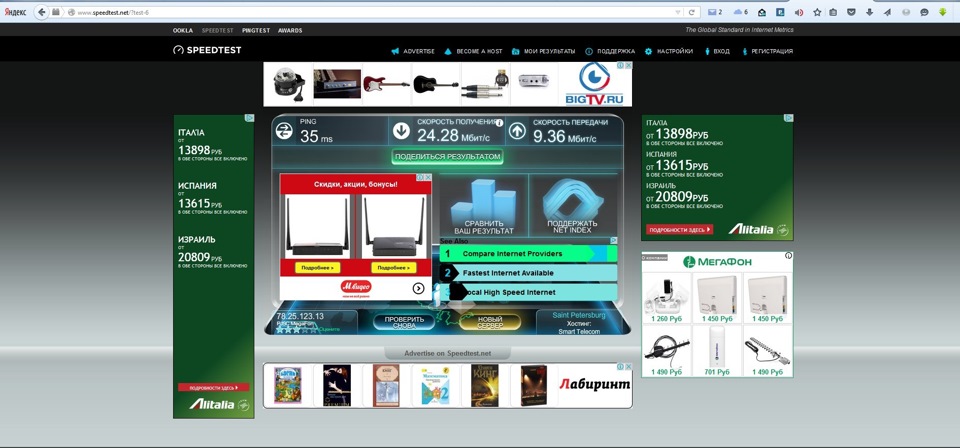Click the SPEEDTEST logo
This screenshot has width=960, height=448.
coord(207,50)
